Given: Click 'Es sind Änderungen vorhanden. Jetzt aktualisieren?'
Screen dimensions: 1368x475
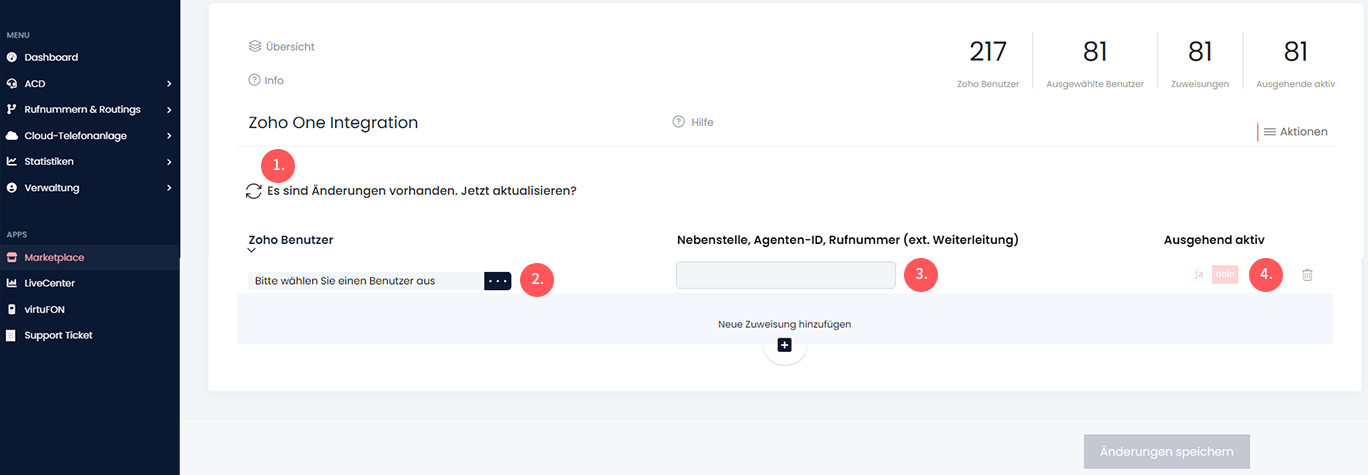Looking at the screenshot, I should [x=422, y=190].
